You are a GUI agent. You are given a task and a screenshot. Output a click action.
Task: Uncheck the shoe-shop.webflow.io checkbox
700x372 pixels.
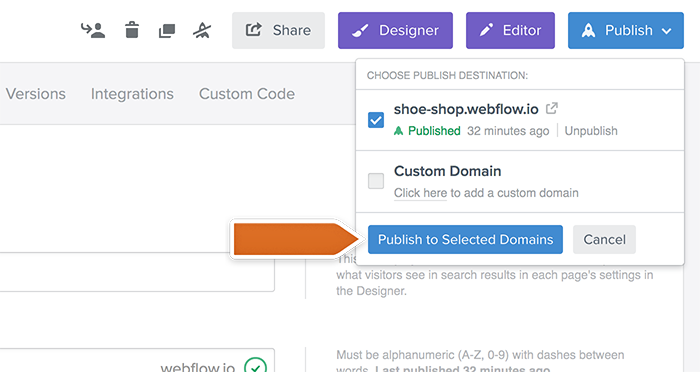[x=376, y=120]
